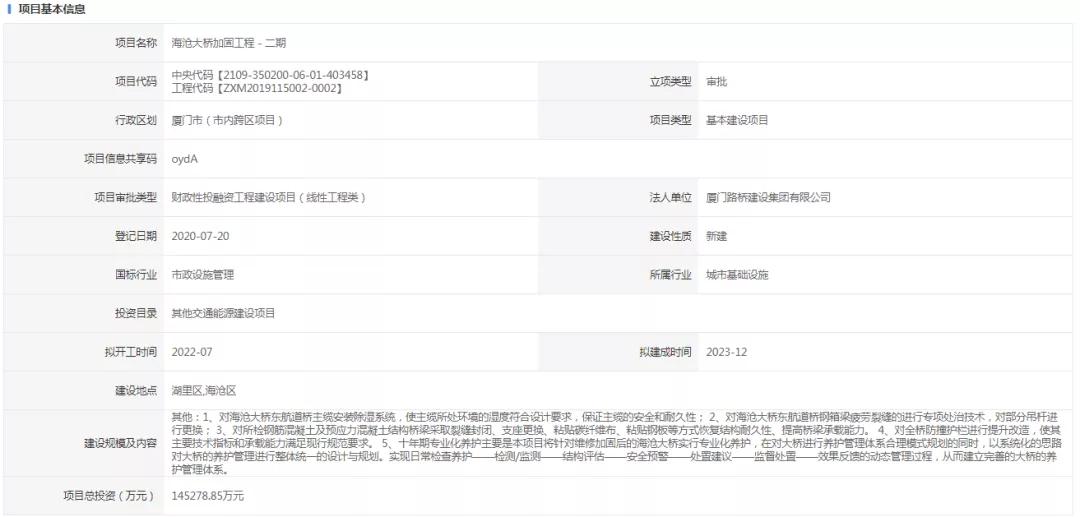Image resolution: width=1080 pixels, height=517 pixels.
Task: Click the construction scope description paragraph
Action: pyautogui.click(x=614, y=443)
